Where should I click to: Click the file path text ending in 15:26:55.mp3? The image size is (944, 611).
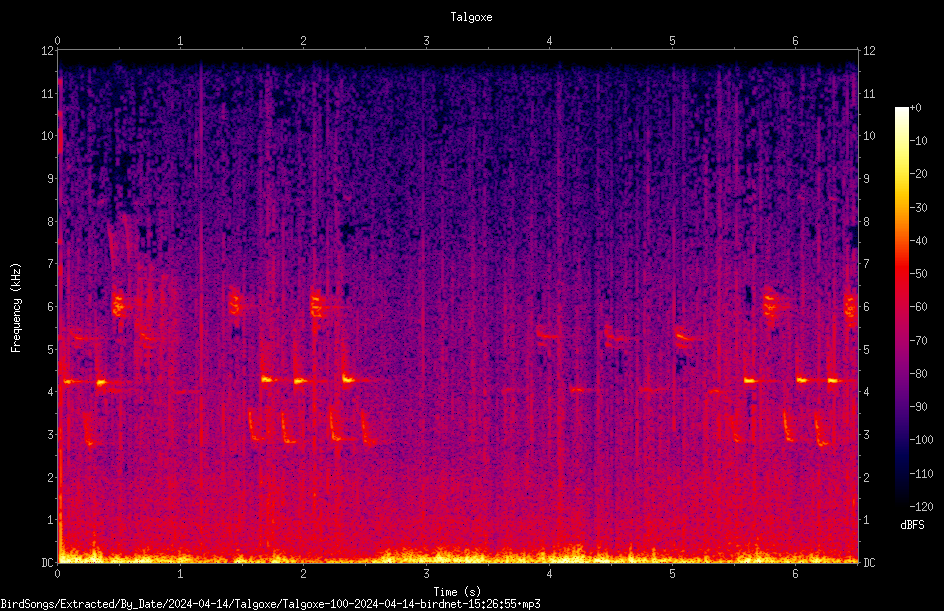click(x=270, y=604)
